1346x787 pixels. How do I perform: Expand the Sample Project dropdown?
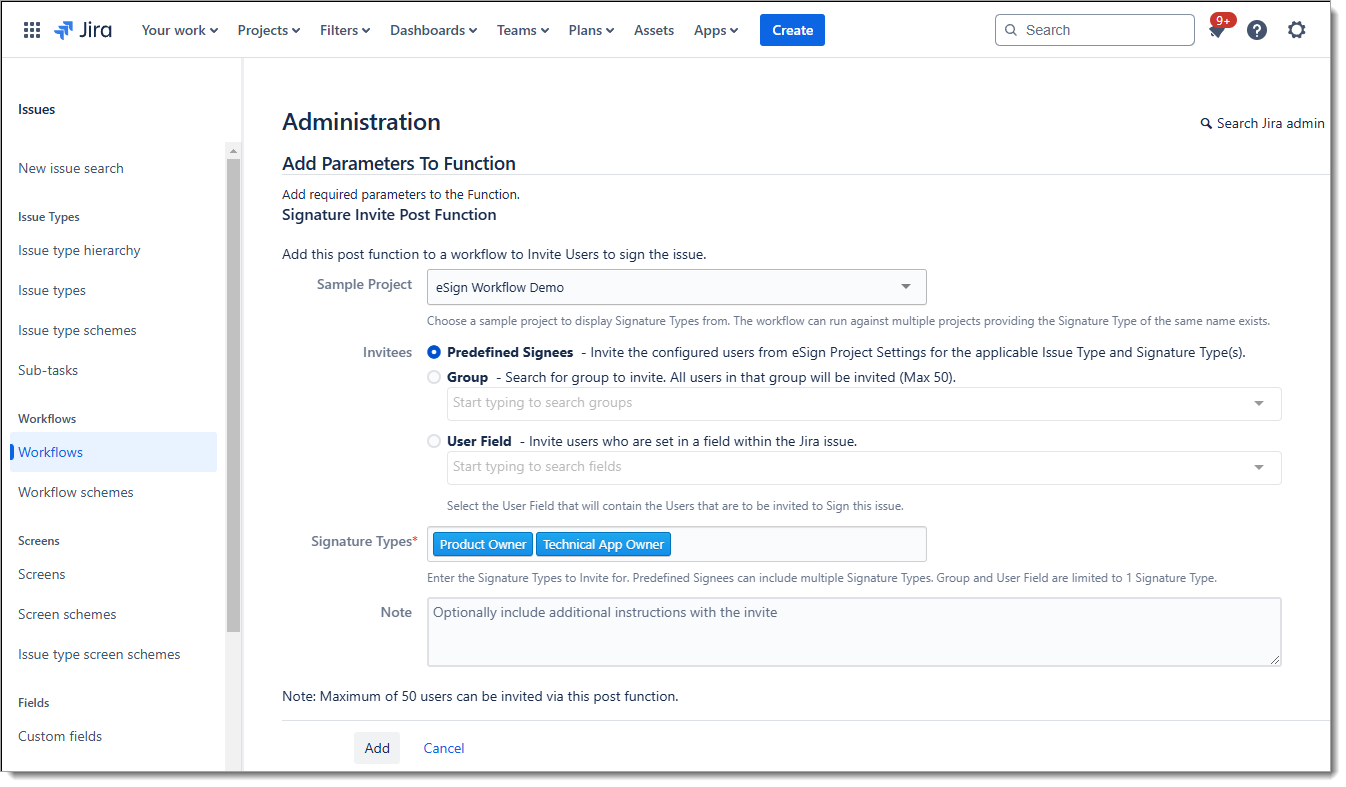[905, 287]
